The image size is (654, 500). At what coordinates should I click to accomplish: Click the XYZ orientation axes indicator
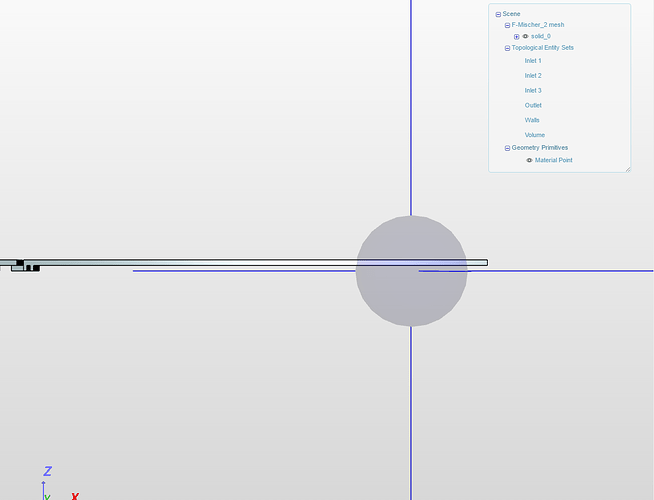(58, 482)
